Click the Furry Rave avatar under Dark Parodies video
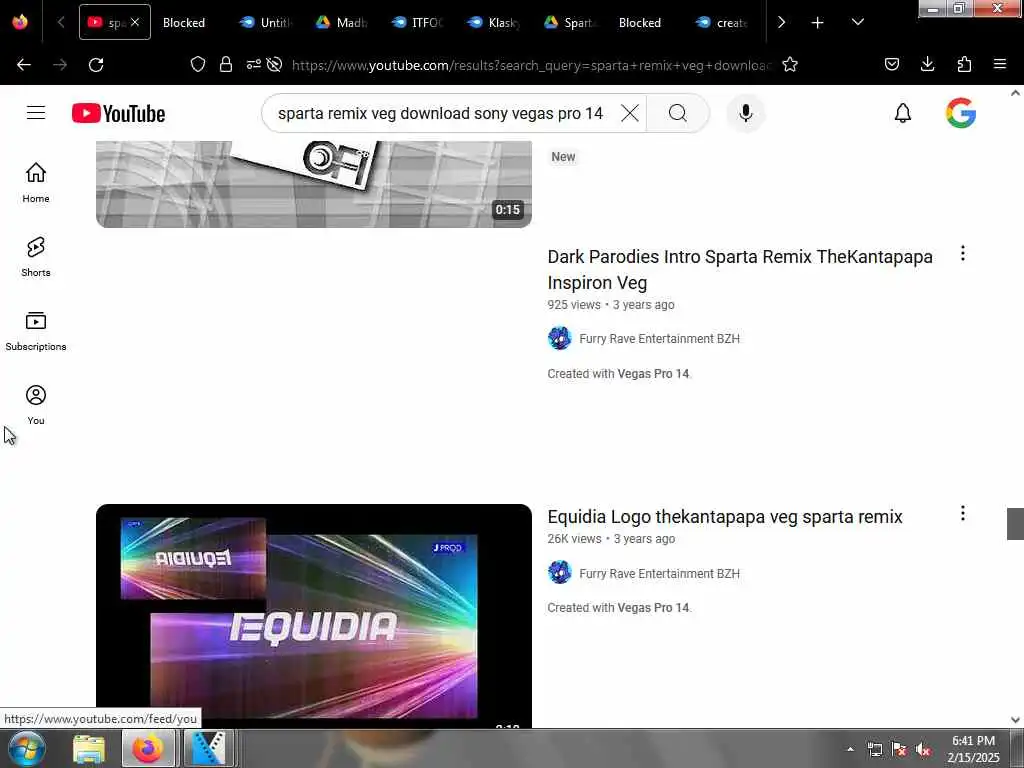This screenshot has height=768, width=1024. (x=560, y=338)
